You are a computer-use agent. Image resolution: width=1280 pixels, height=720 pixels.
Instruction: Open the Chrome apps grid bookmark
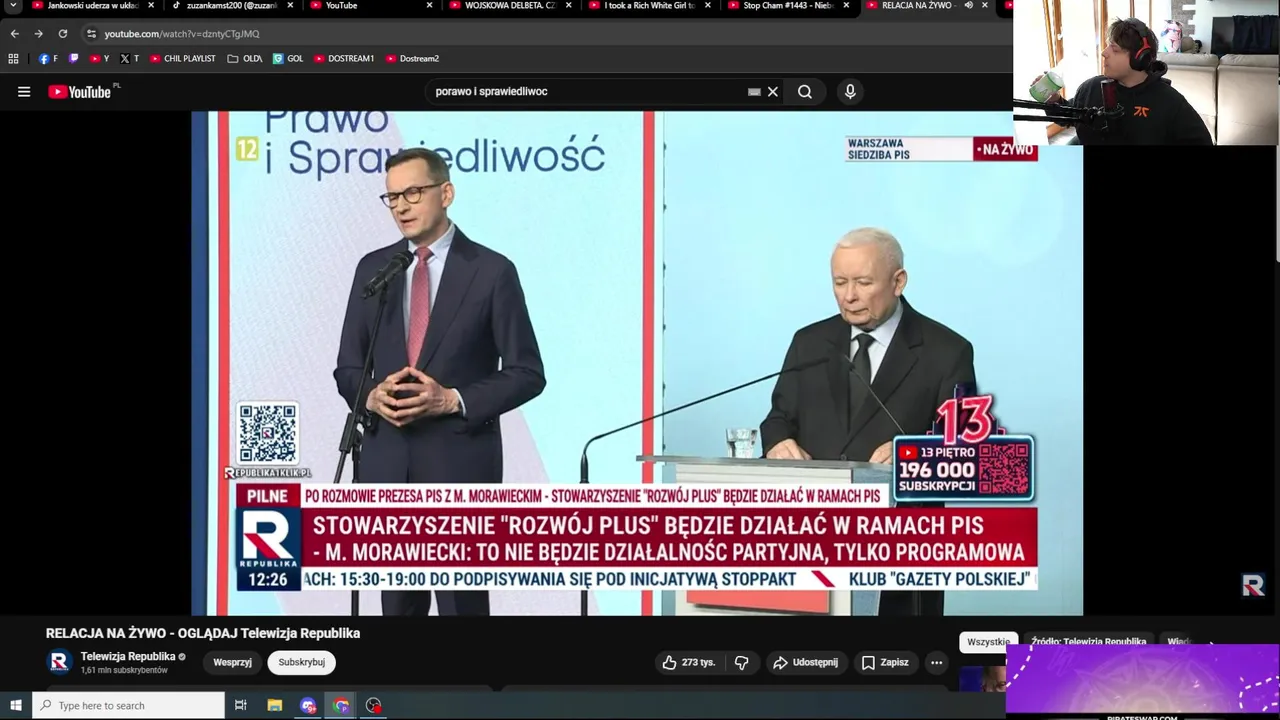coord(14,59)
